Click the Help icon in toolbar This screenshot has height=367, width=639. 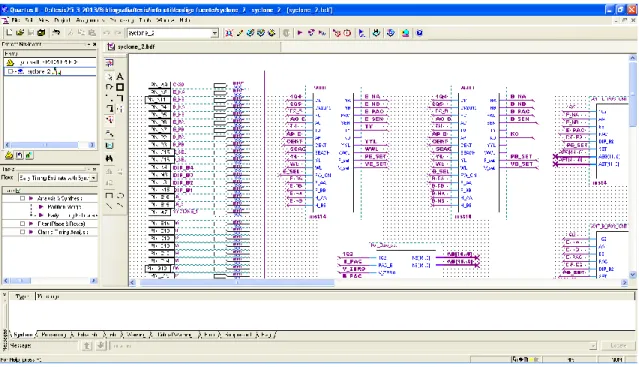point(419,33)
